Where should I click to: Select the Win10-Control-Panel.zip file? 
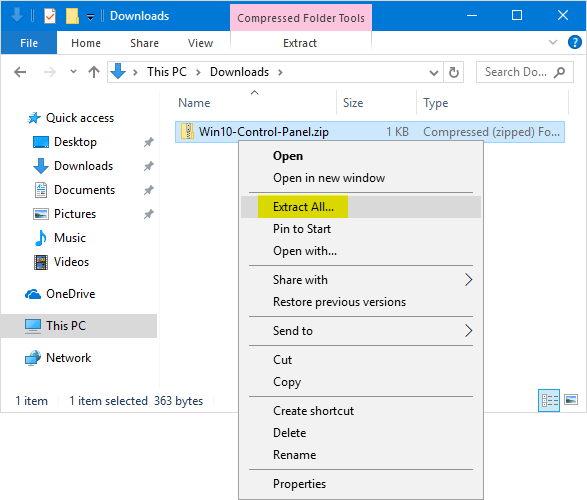pos(369,132)
